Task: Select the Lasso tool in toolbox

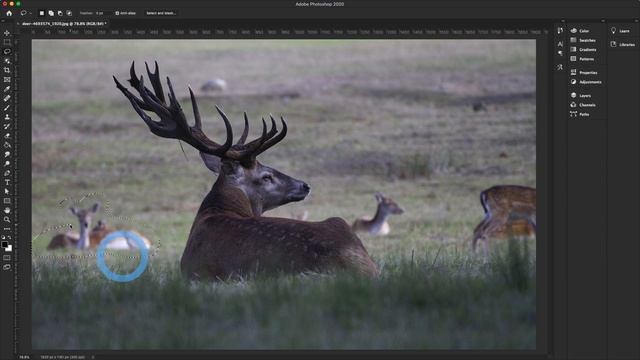Action: coord(7,51)
